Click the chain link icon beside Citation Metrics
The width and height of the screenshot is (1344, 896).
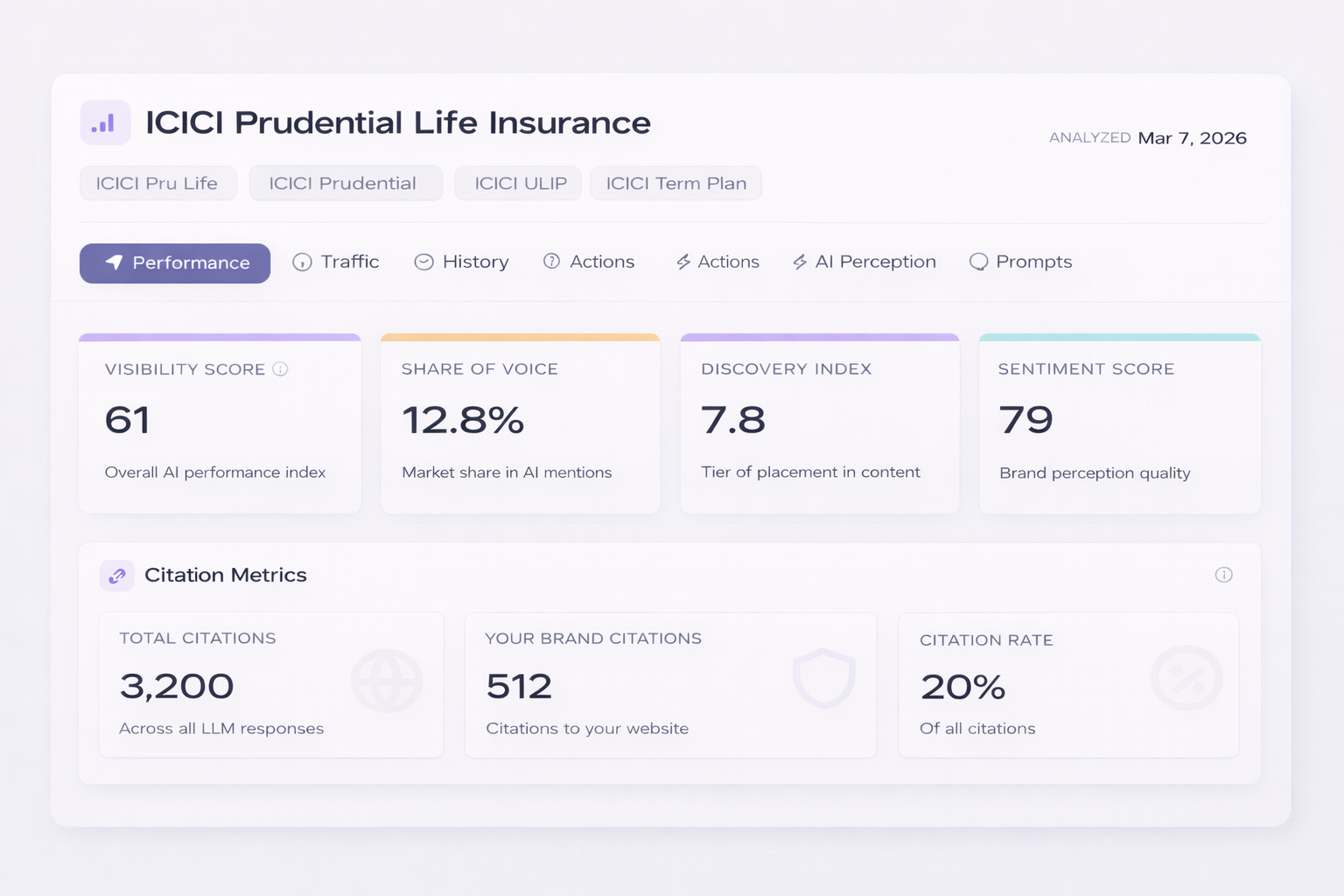pyautogui.click(x=117, y=576)
